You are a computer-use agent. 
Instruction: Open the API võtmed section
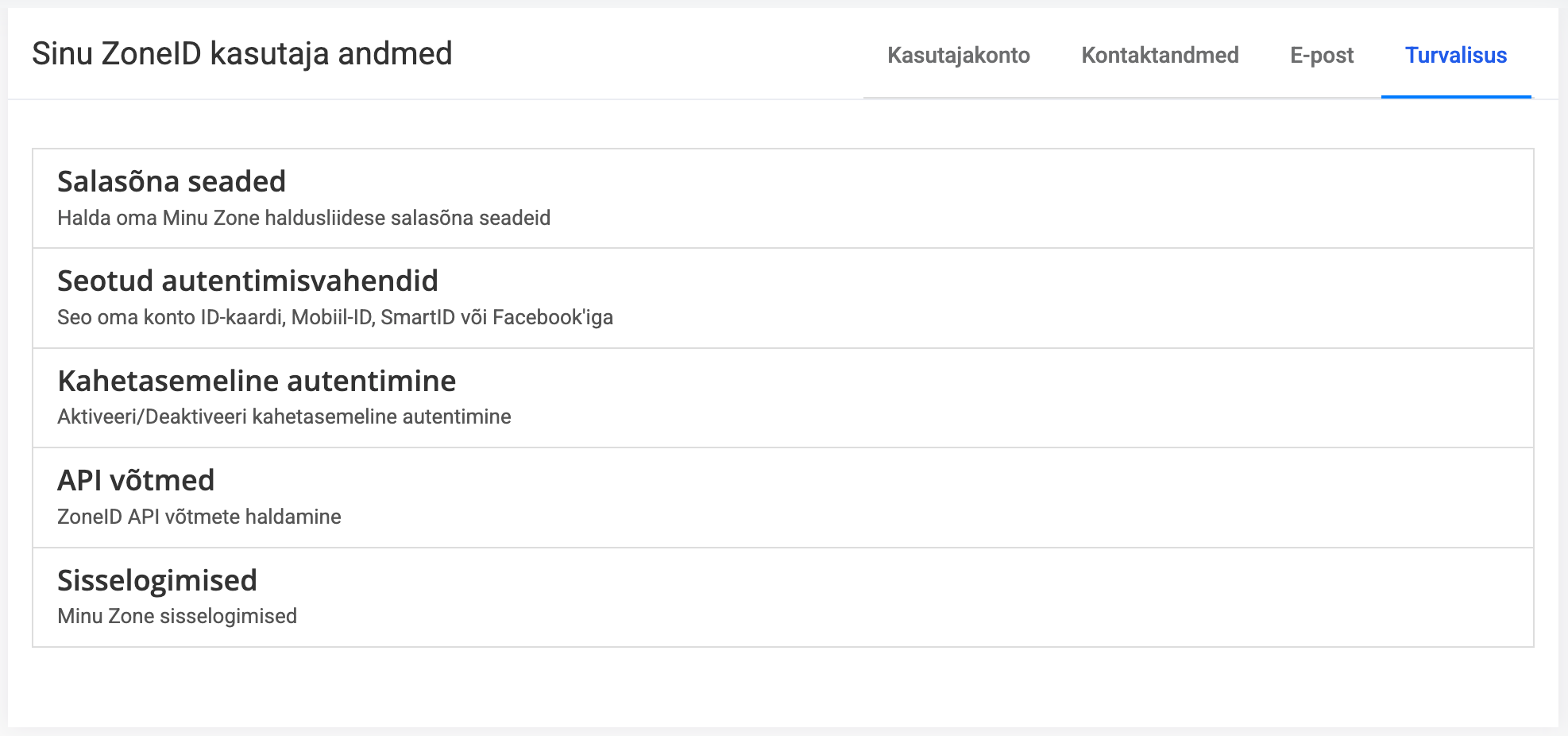point(782,498)
